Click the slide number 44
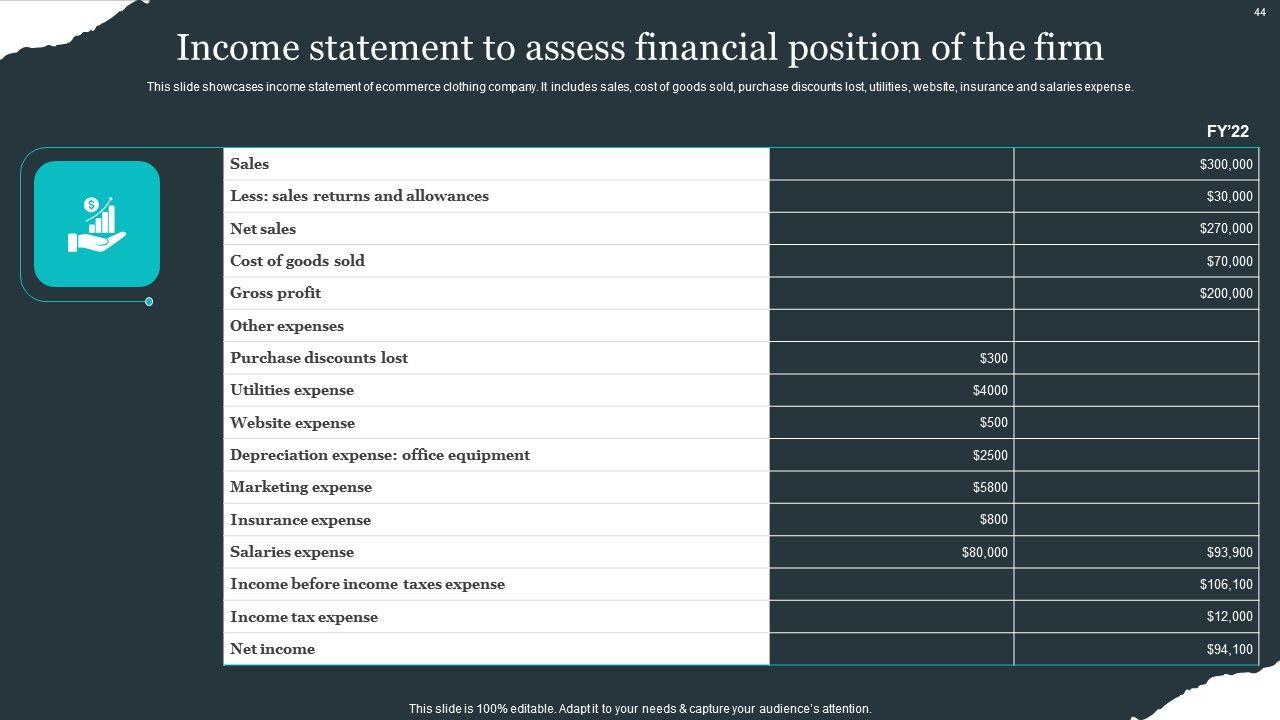This screenshot has height=720, width=1280. [x=1259, y=12]
